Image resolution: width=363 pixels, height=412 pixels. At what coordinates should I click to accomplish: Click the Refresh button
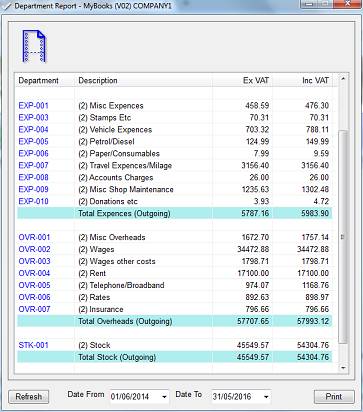[29, 397]
